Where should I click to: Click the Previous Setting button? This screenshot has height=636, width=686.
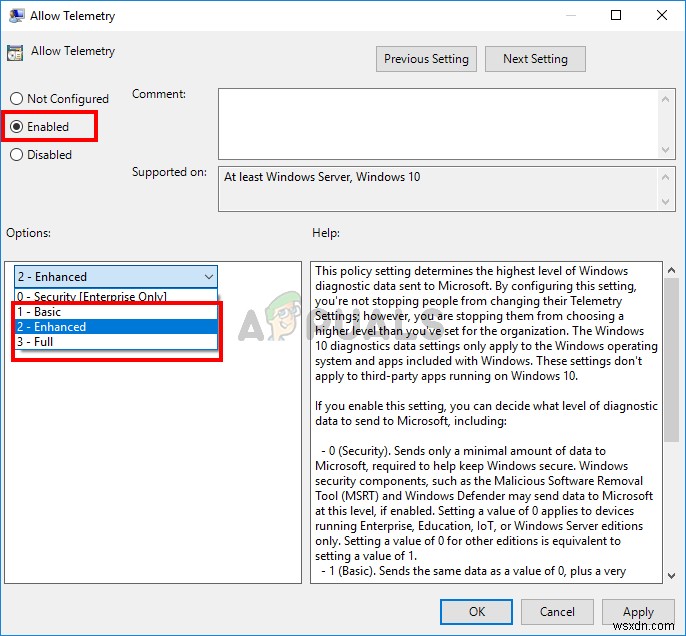pos(426,59)
